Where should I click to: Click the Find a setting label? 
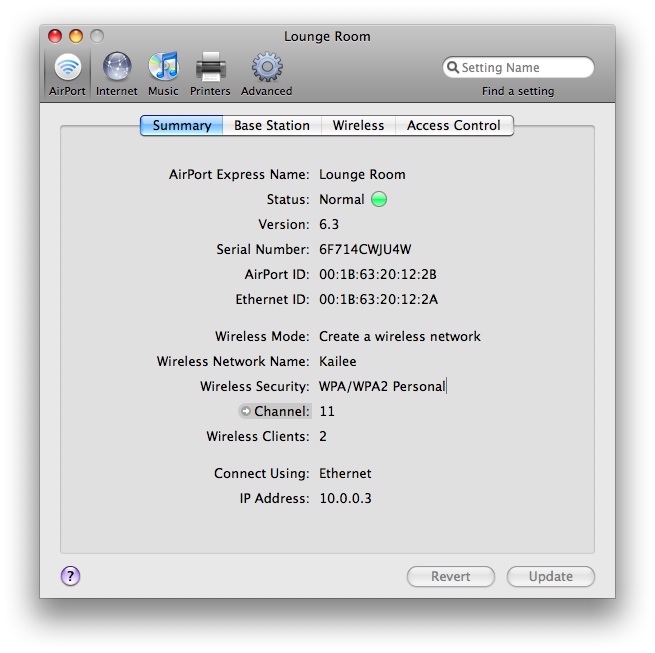click(x=518, y=91)
